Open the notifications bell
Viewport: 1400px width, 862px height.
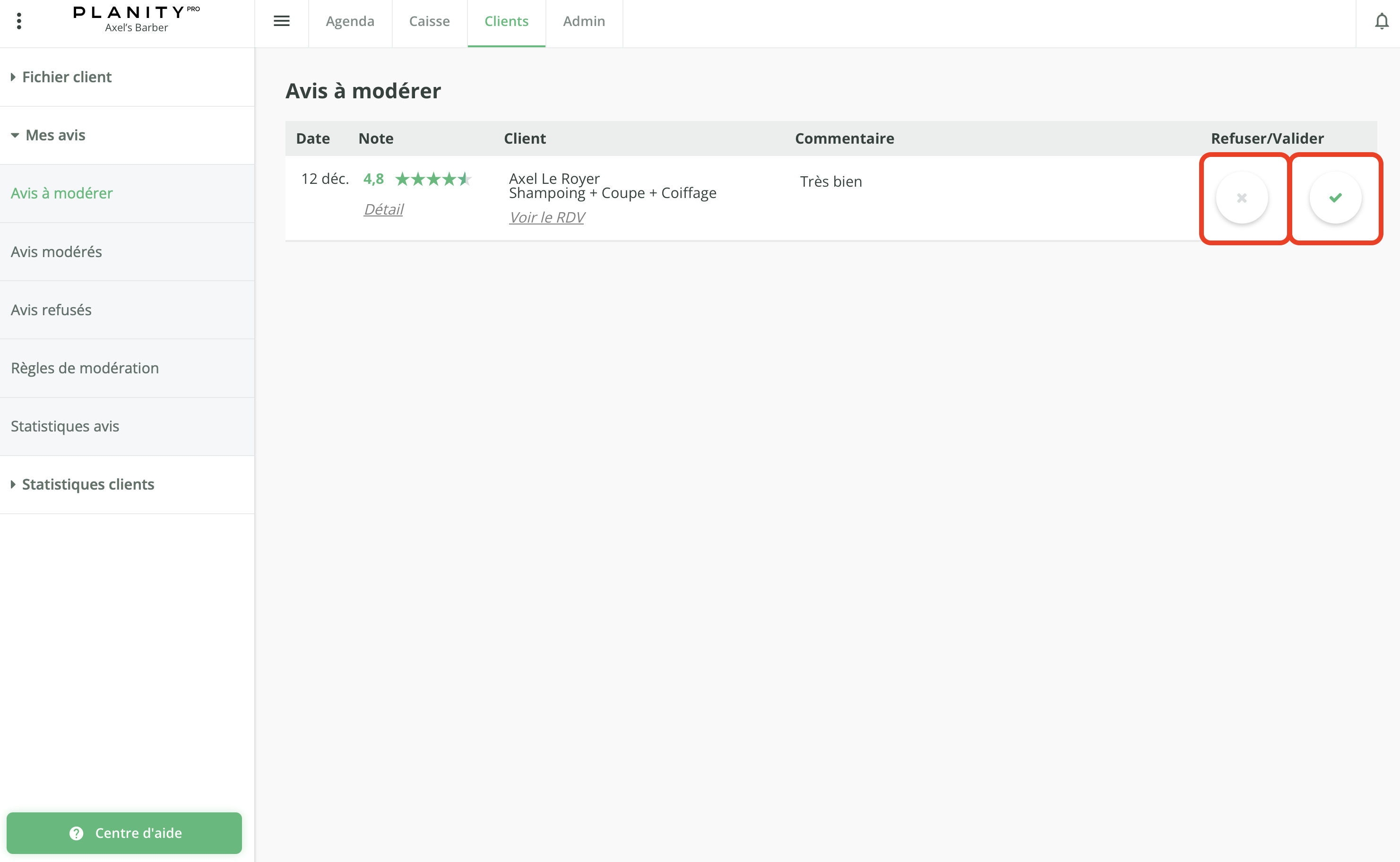point(1381,22)
